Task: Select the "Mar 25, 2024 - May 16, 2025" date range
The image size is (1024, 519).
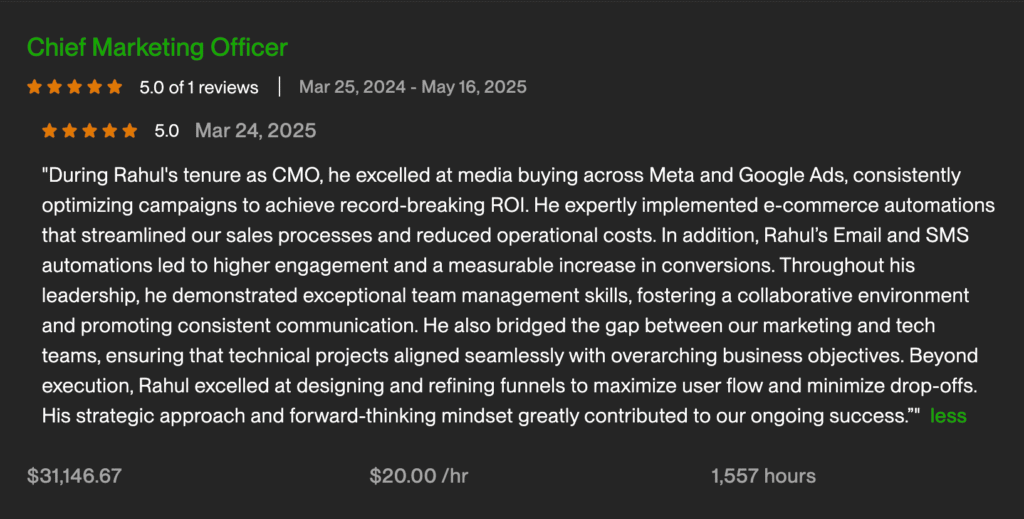Action: [x=412, y=87]
